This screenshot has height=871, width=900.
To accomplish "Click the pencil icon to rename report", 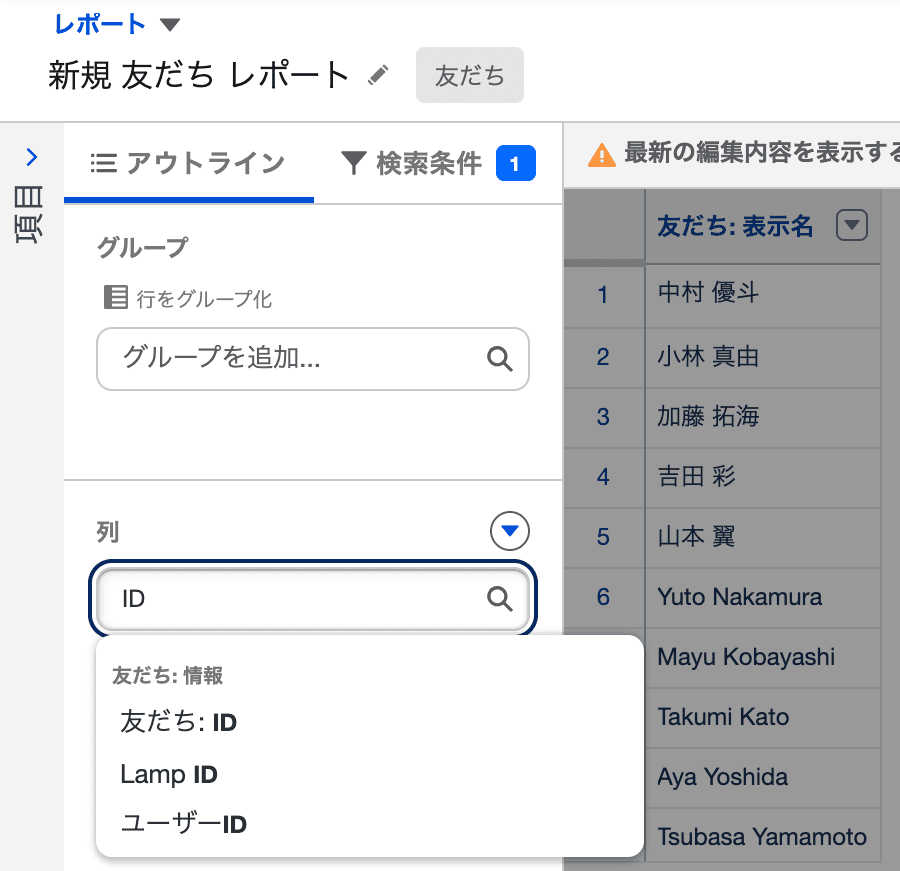I will pyautogui.click(x=378, y=75).
